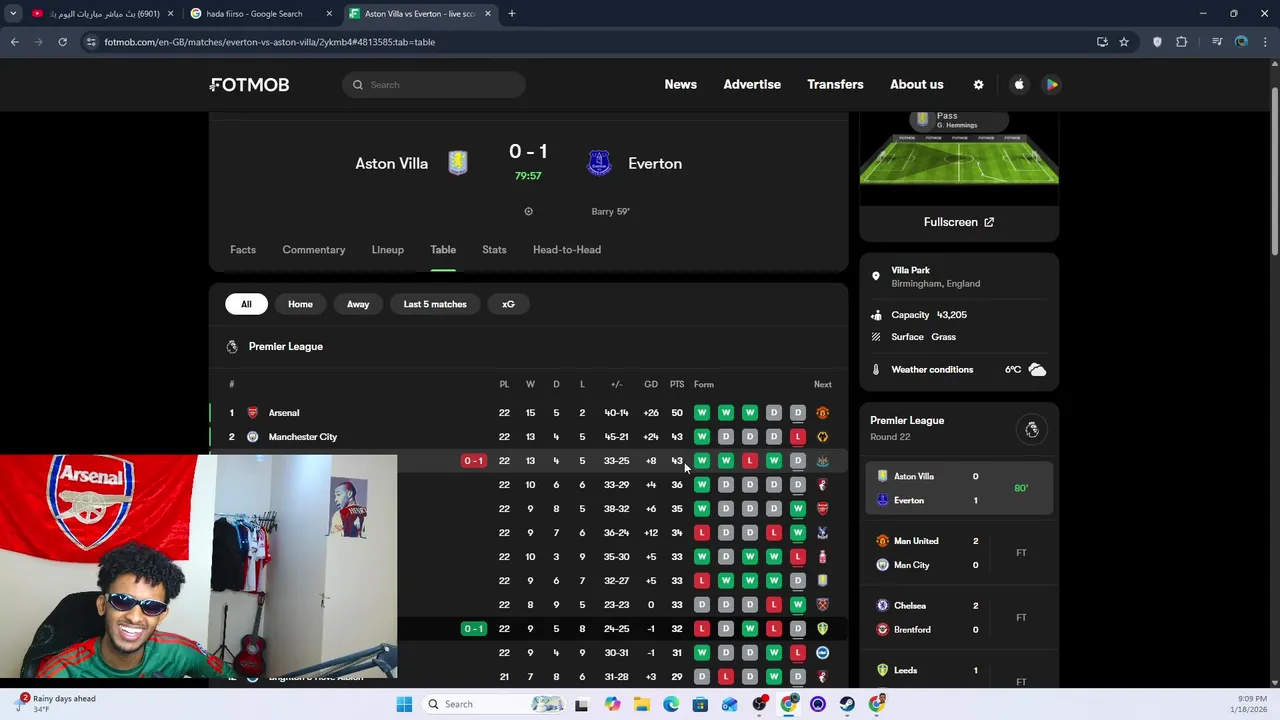Click the Premier League round icon in sidebar
Image resolution: width=1280 pixels, height=720 pixels.
coord(1032,430)
